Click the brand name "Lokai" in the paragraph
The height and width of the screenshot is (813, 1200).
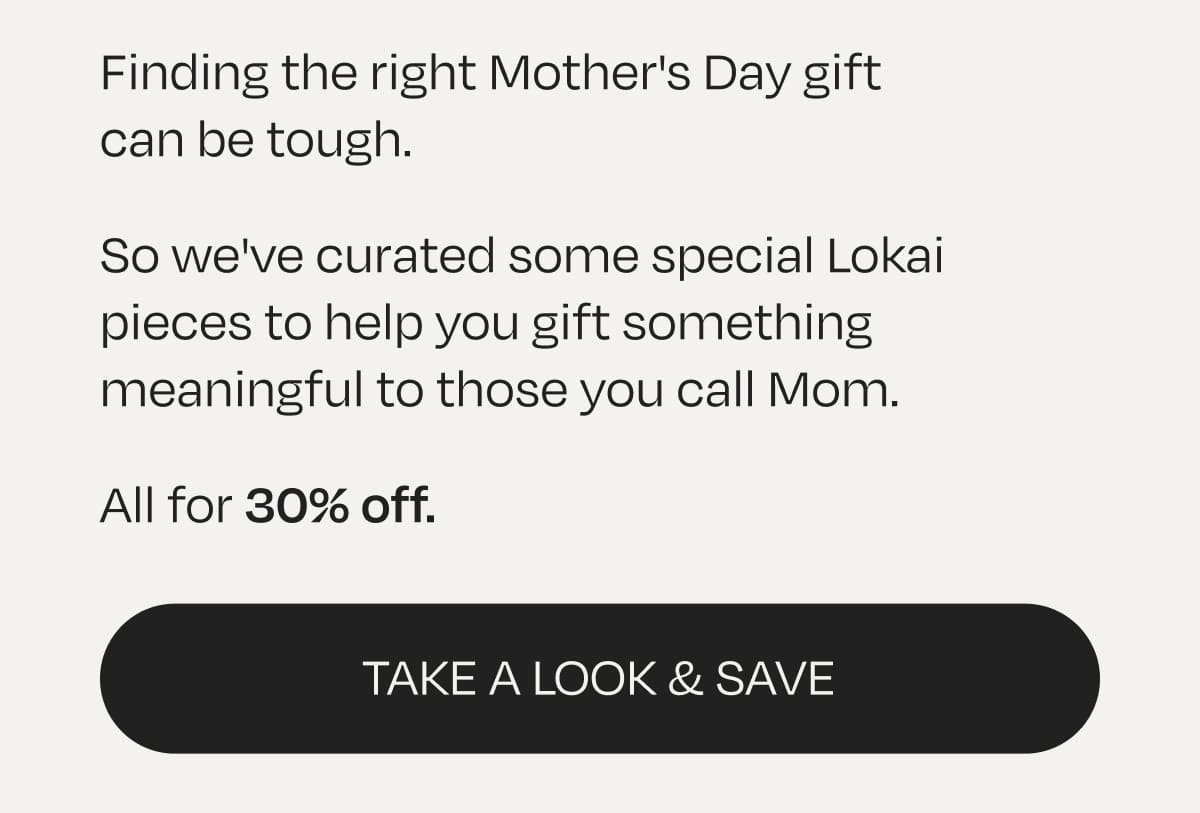click(x=885, y=257)
